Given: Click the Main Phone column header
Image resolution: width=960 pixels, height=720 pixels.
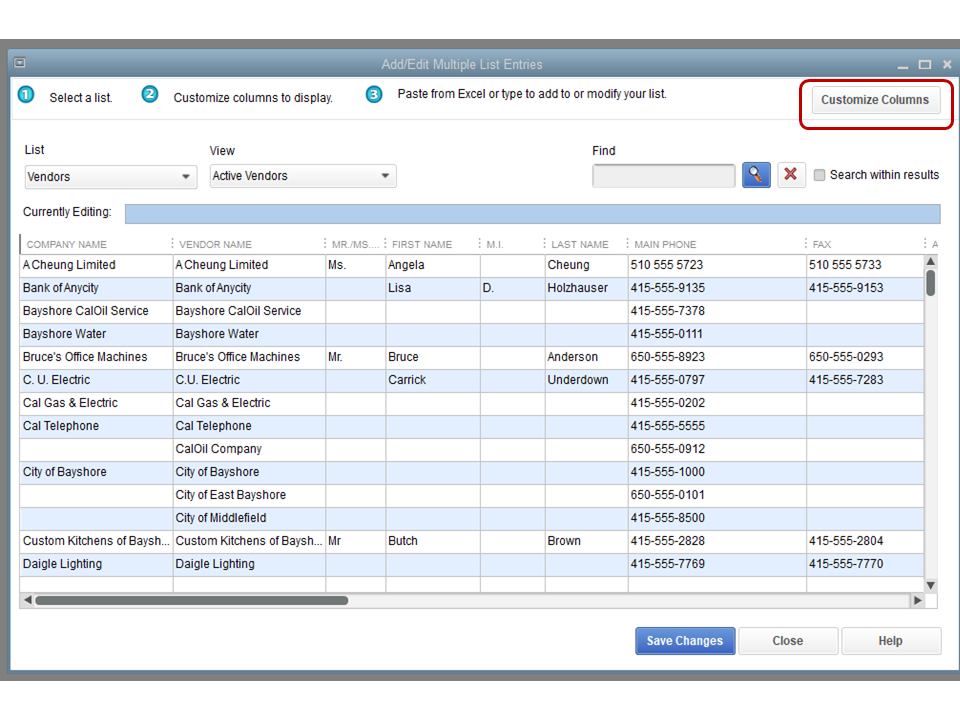Looking at the screenshot, I should pyautogui.click(x=665, y=244).
